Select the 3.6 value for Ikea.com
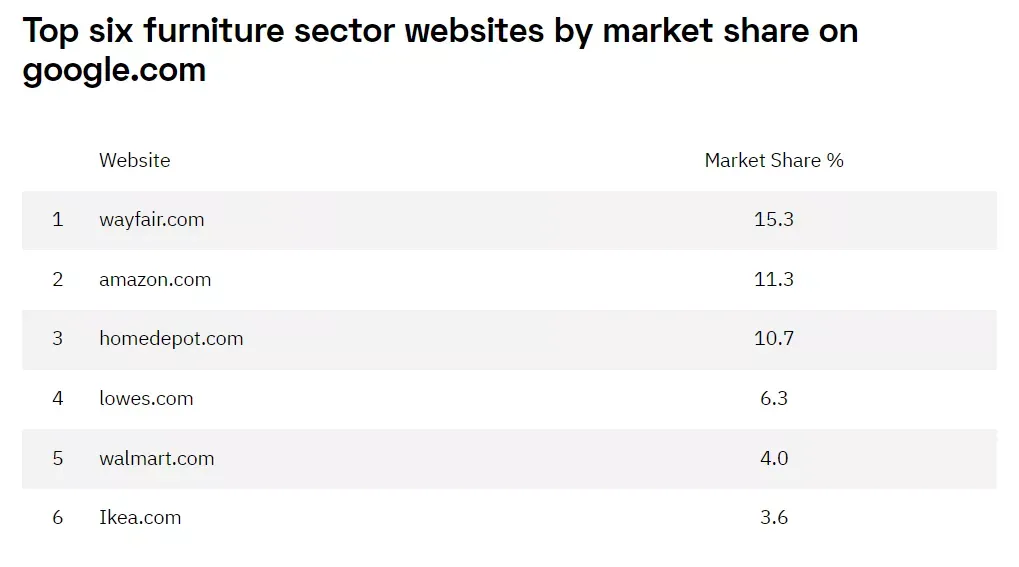This screenshot has width=1019, height=567. pyautogui.click(x=774, y=518)
